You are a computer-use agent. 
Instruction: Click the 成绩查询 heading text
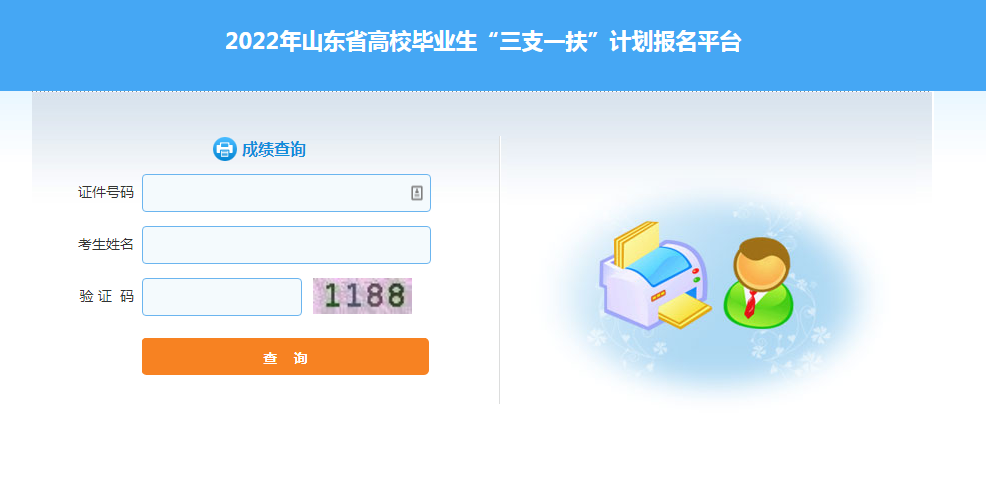pos(274,150)
